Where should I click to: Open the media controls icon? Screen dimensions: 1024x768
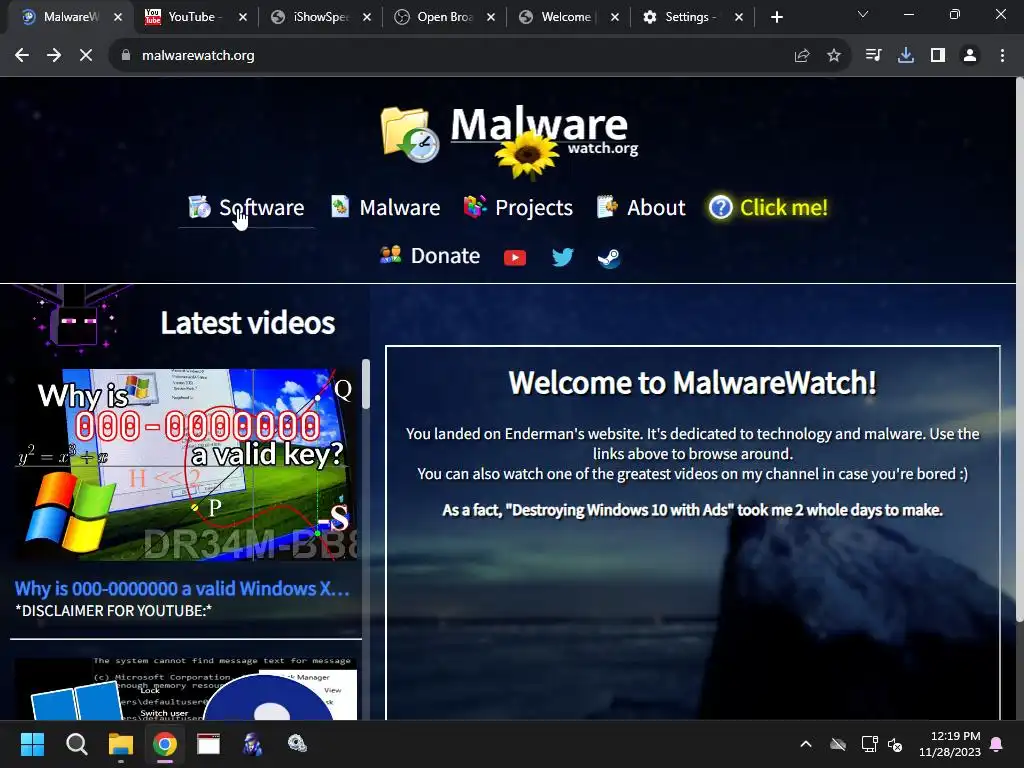pyautogui.click(x=873, y=56)
